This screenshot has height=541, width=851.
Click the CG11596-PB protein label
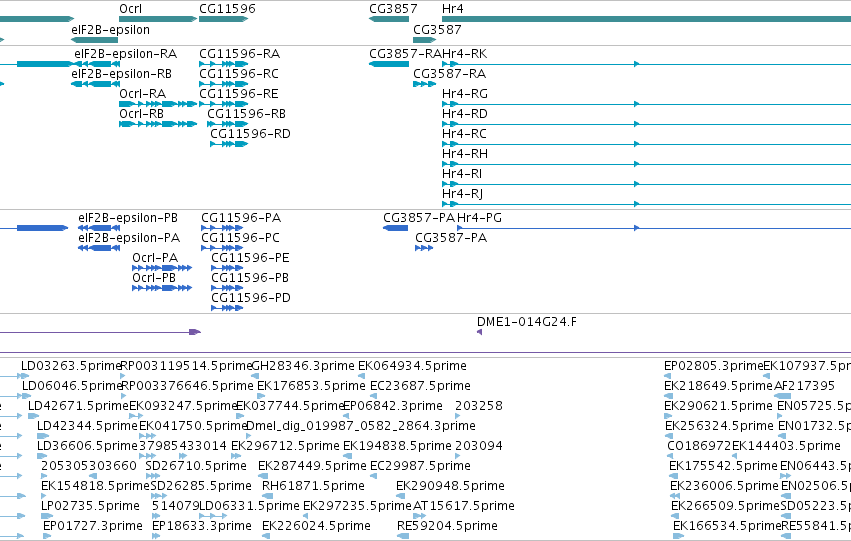click(x=250, y=278)
